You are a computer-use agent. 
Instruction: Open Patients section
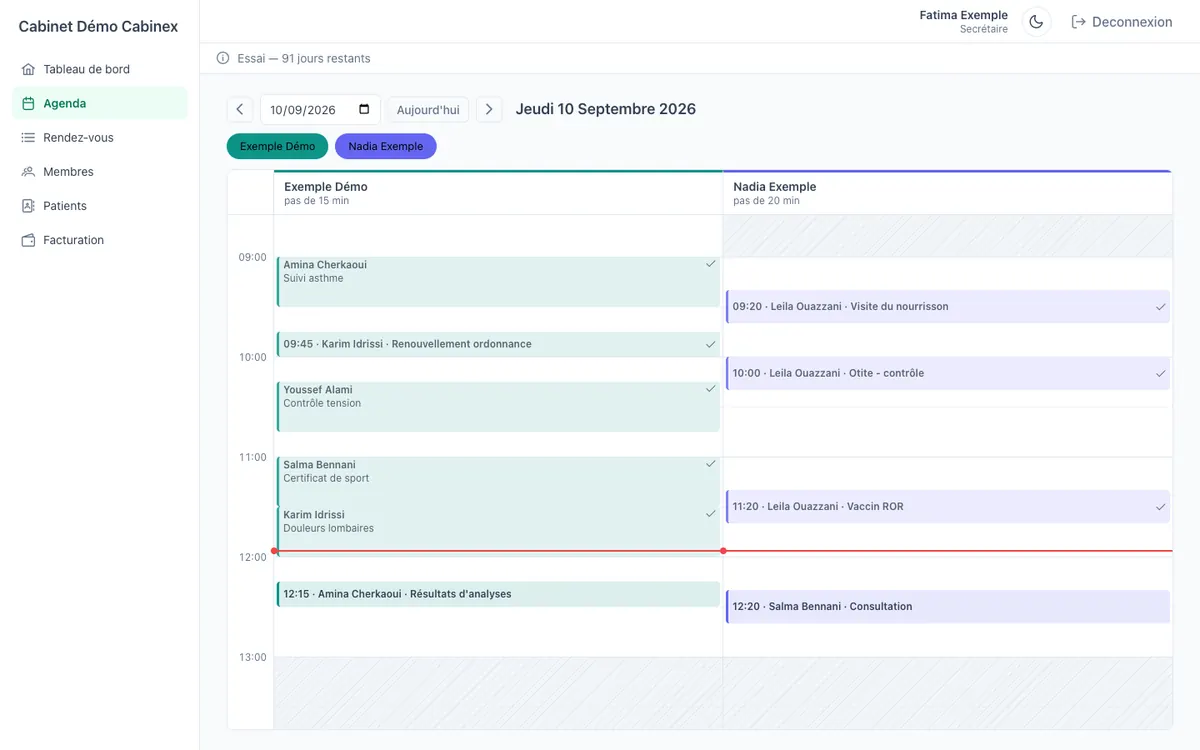tap(100, 205)
